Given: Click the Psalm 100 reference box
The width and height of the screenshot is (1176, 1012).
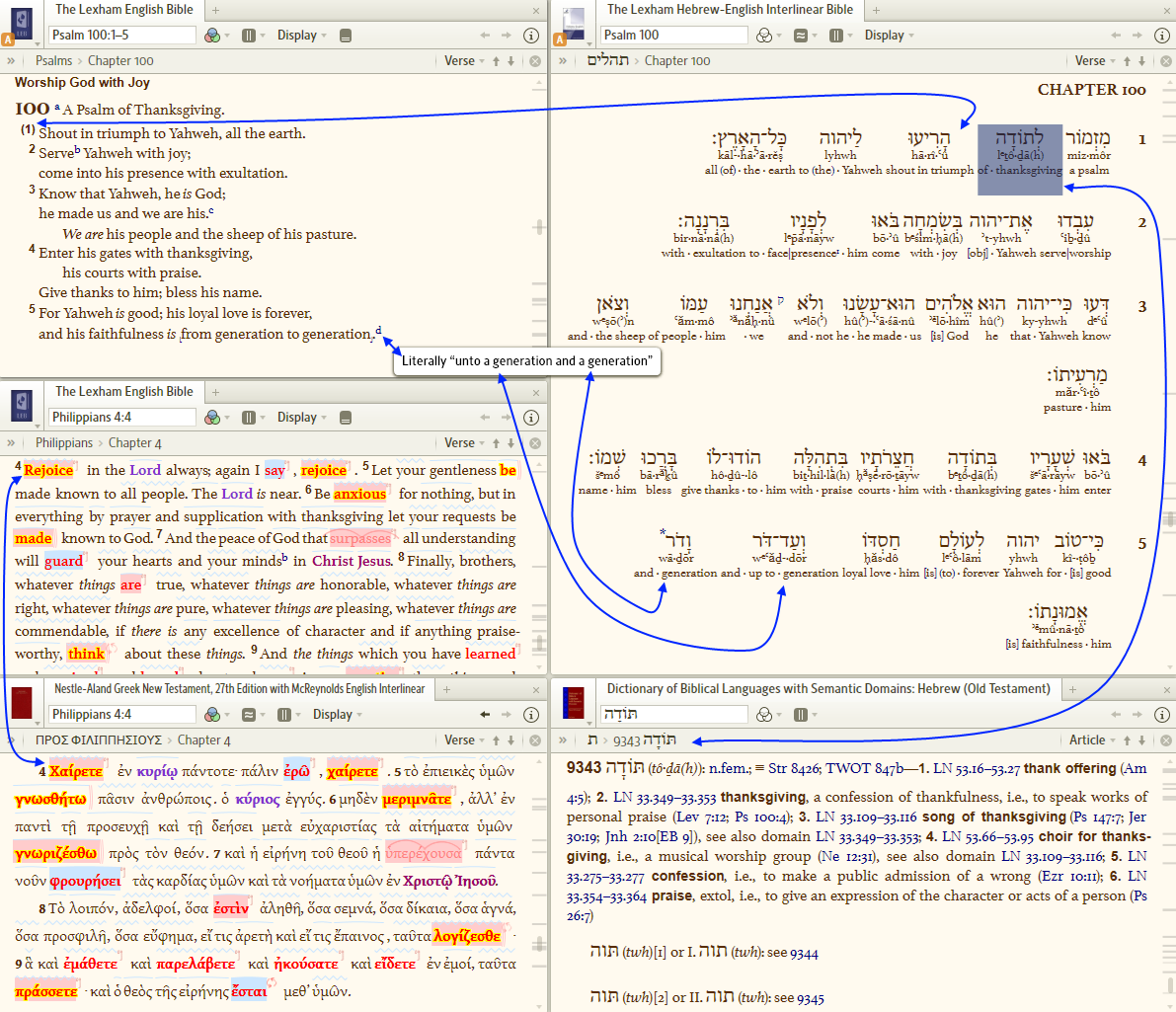Looking at the screenshot, I should click(x=674, y=35).
